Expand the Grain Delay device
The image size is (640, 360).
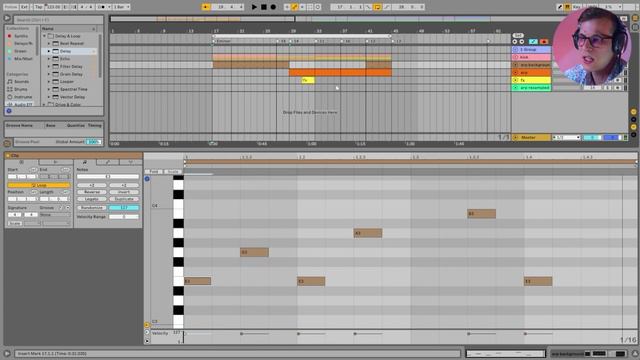(49, 74)
